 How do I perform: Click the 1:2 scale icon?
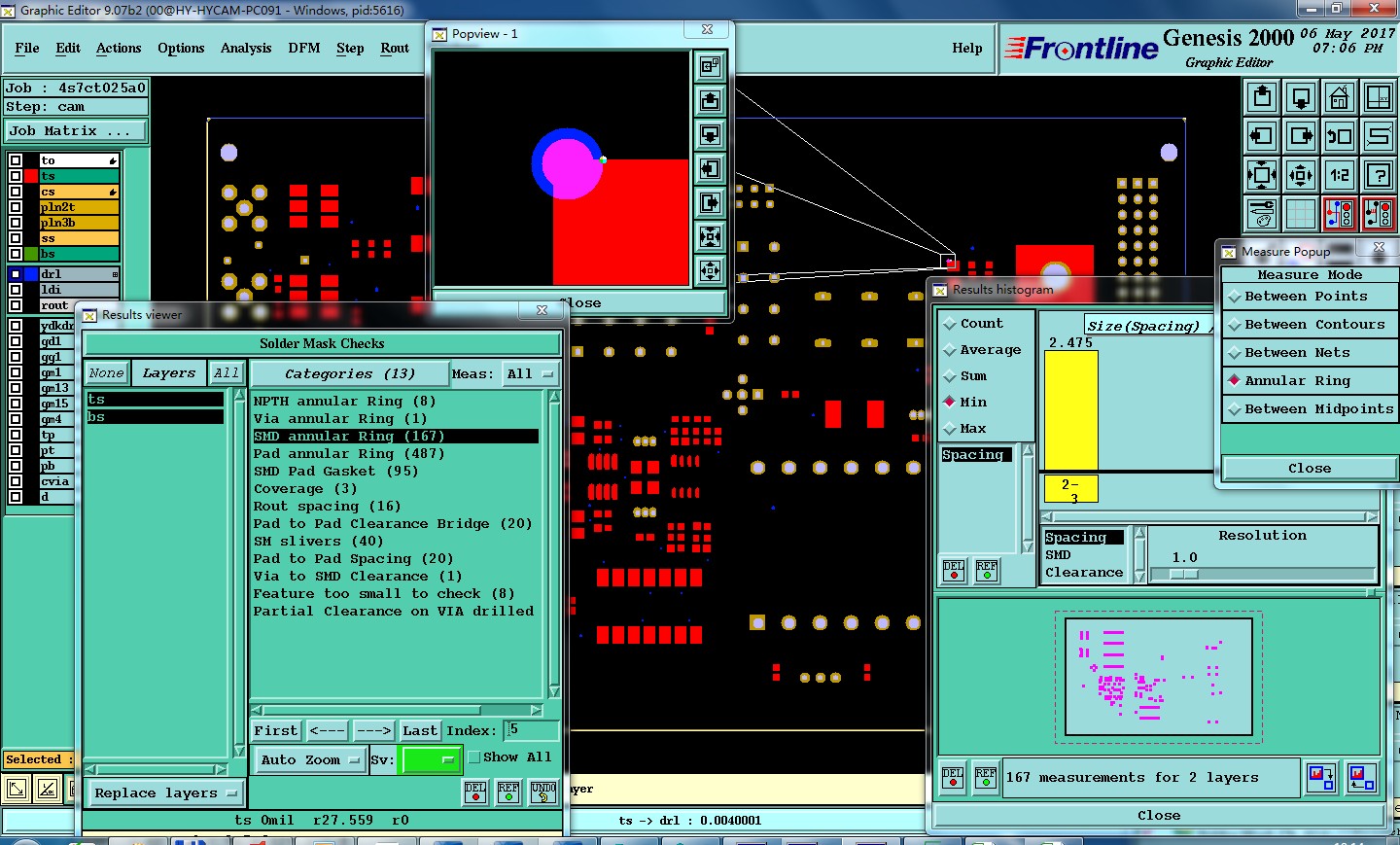pyautogui.click(x=1340, y=175)
